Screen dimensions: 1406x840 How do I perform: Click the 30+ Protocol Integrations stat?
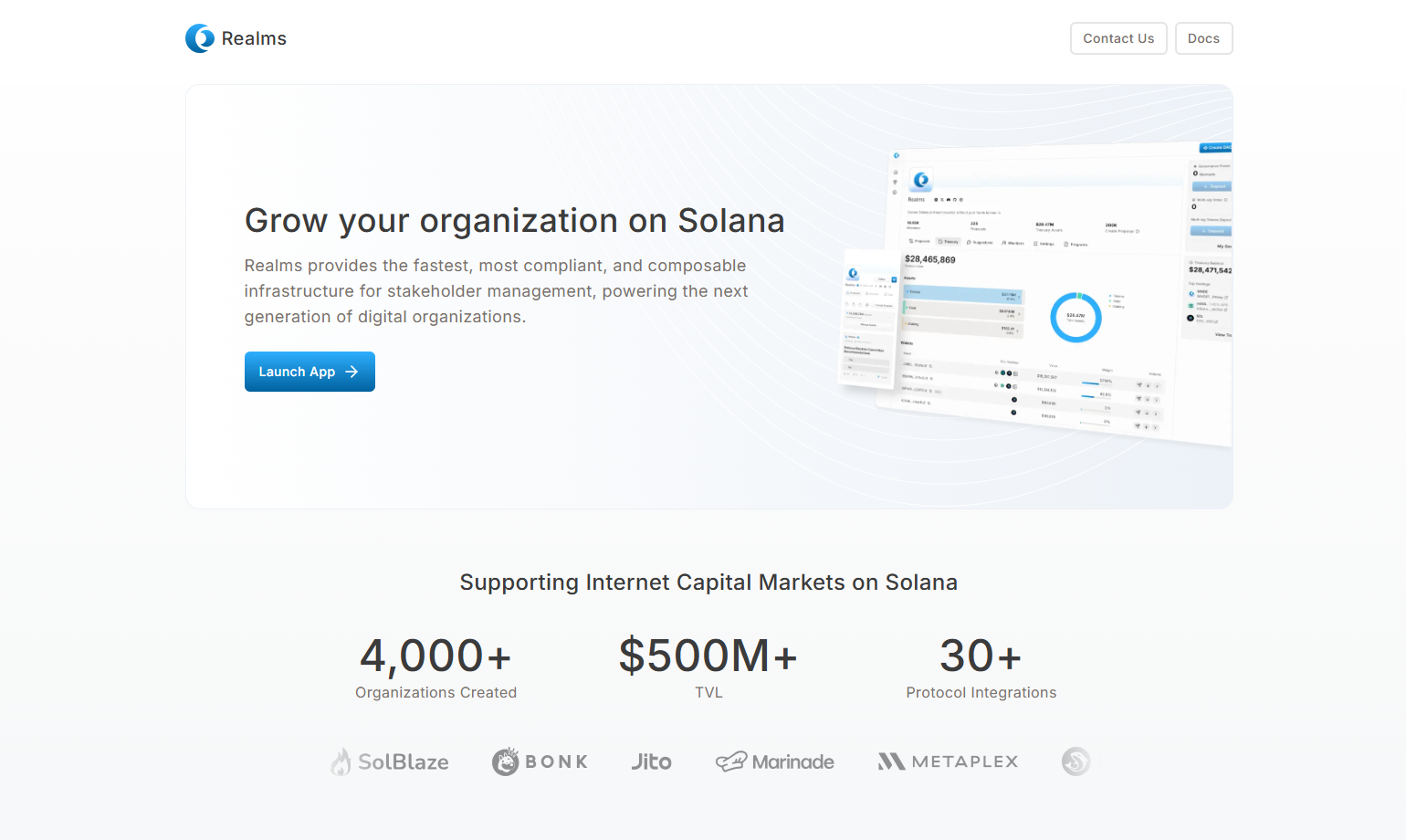click(981, 667)
